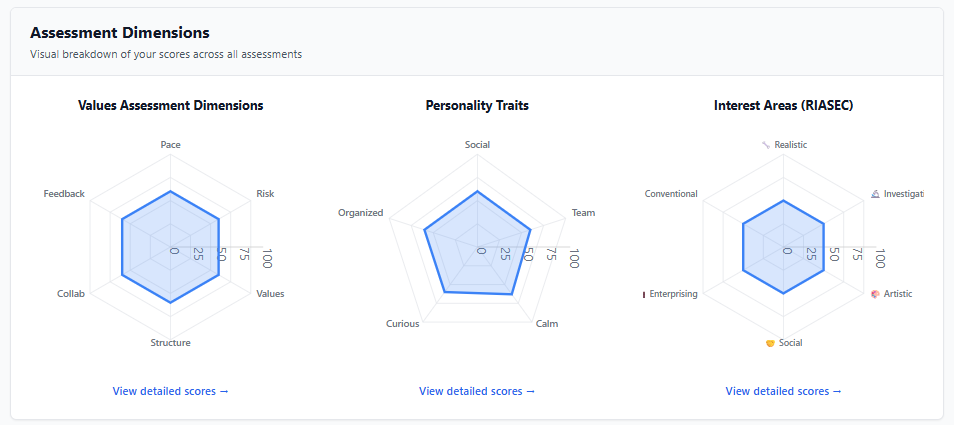Click the Pace axis label

pyautogui.click(x=171, y=145)
